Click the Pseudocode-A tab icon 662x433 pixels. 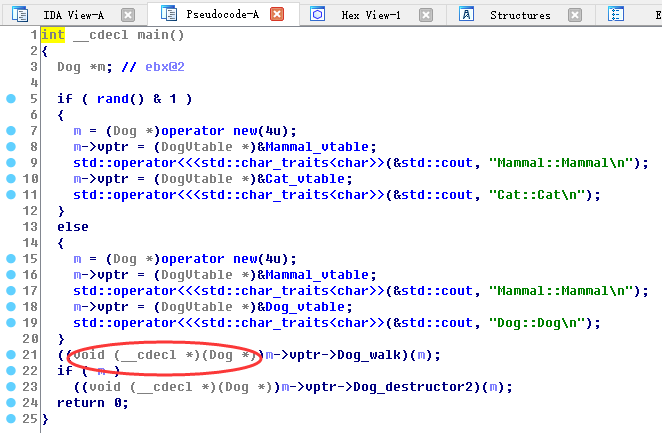click(x=167, y=15)
